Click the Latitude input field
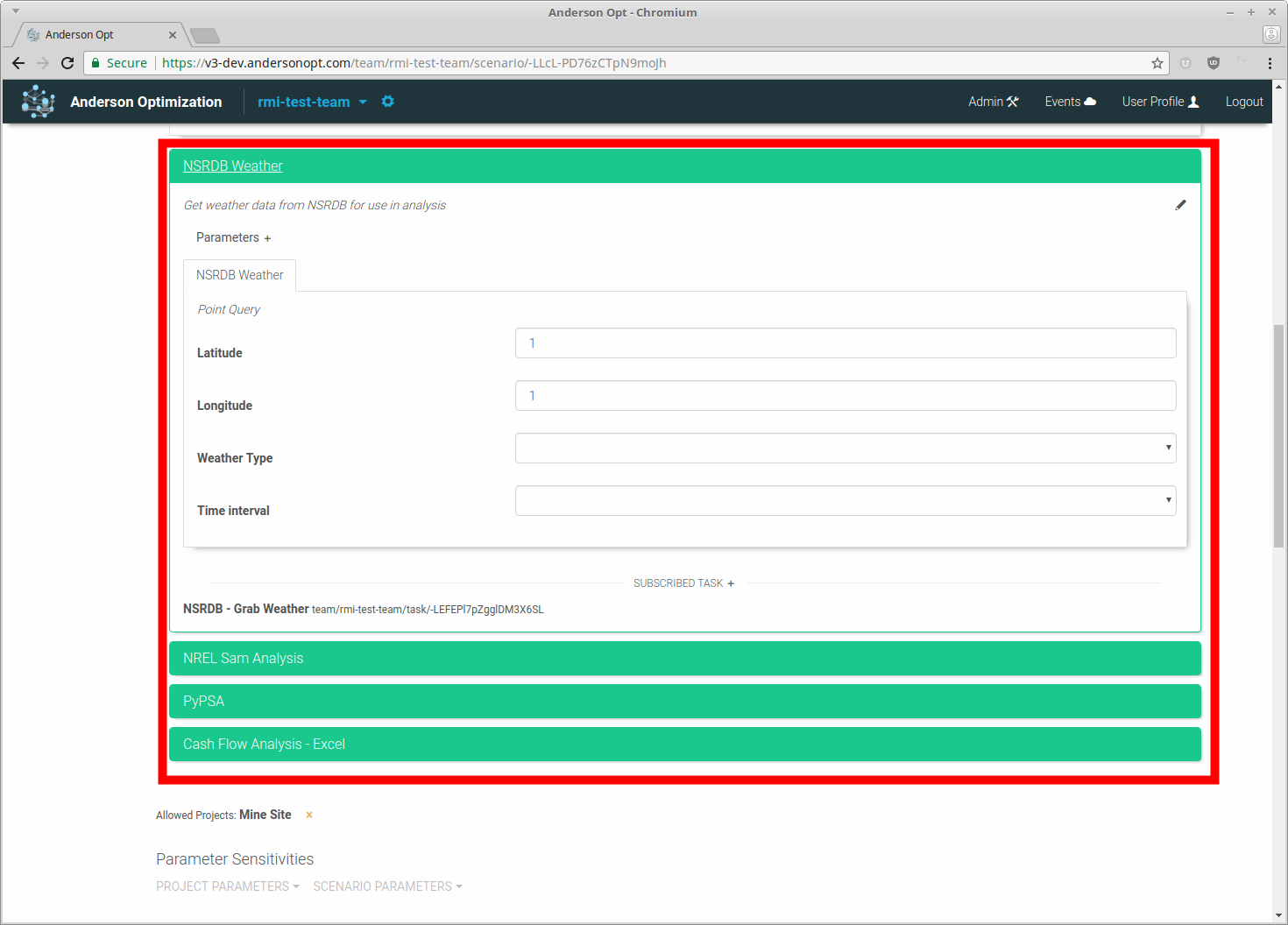The width and height of the screenshot is (1288, 925). (846, 342)
